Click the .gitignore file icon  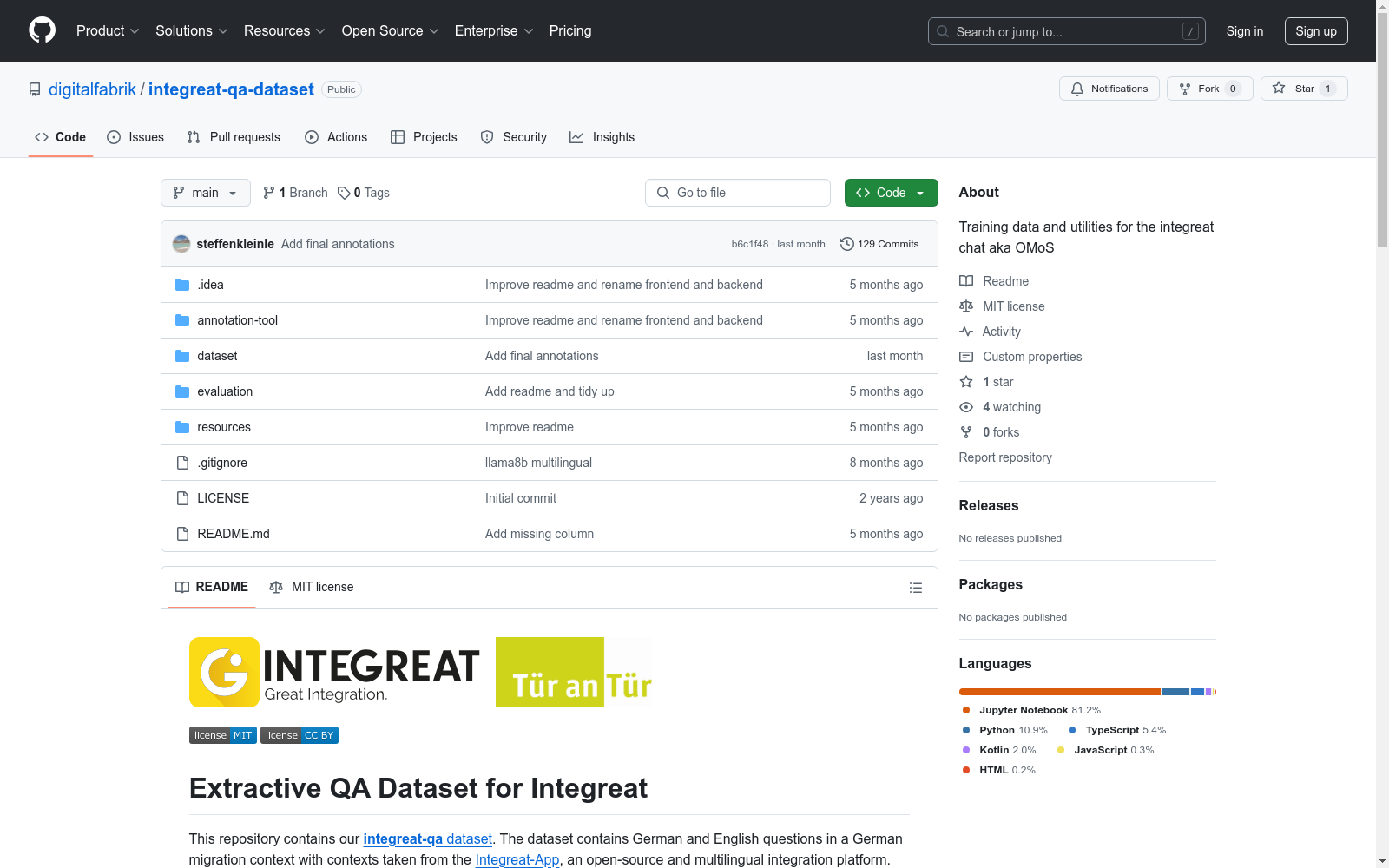tap(182, 463)
